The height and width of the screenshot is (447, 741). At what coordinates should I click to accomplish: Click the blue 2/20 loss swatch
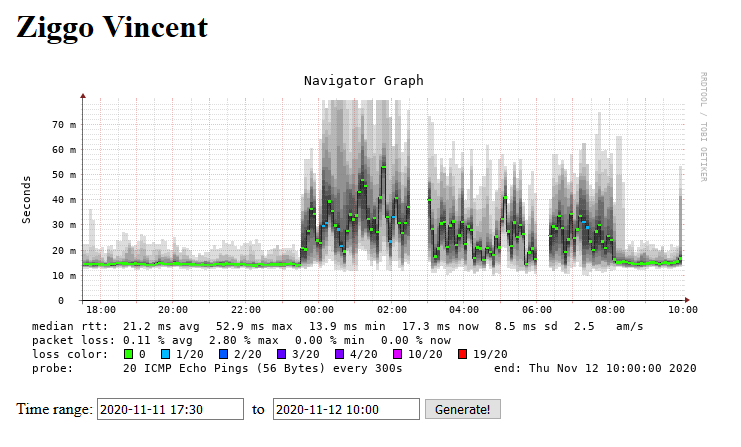pyautogui.click(x=224, y=354)
